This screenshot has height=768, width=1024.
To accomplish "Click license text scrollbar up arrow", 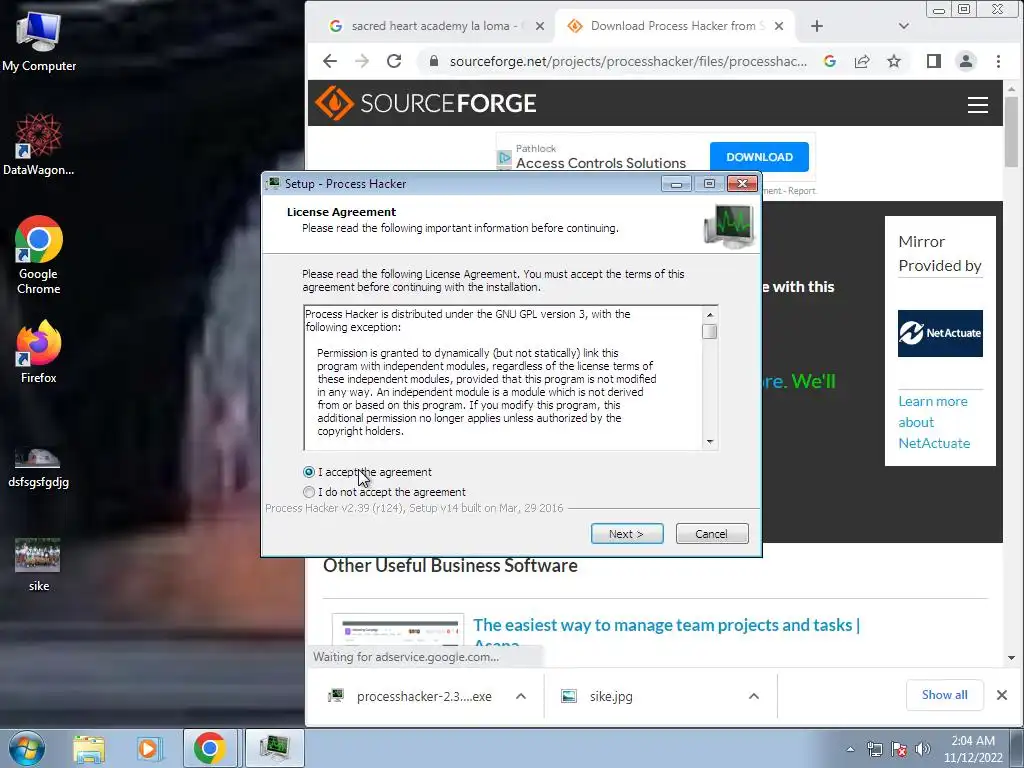I will (710, 315).
